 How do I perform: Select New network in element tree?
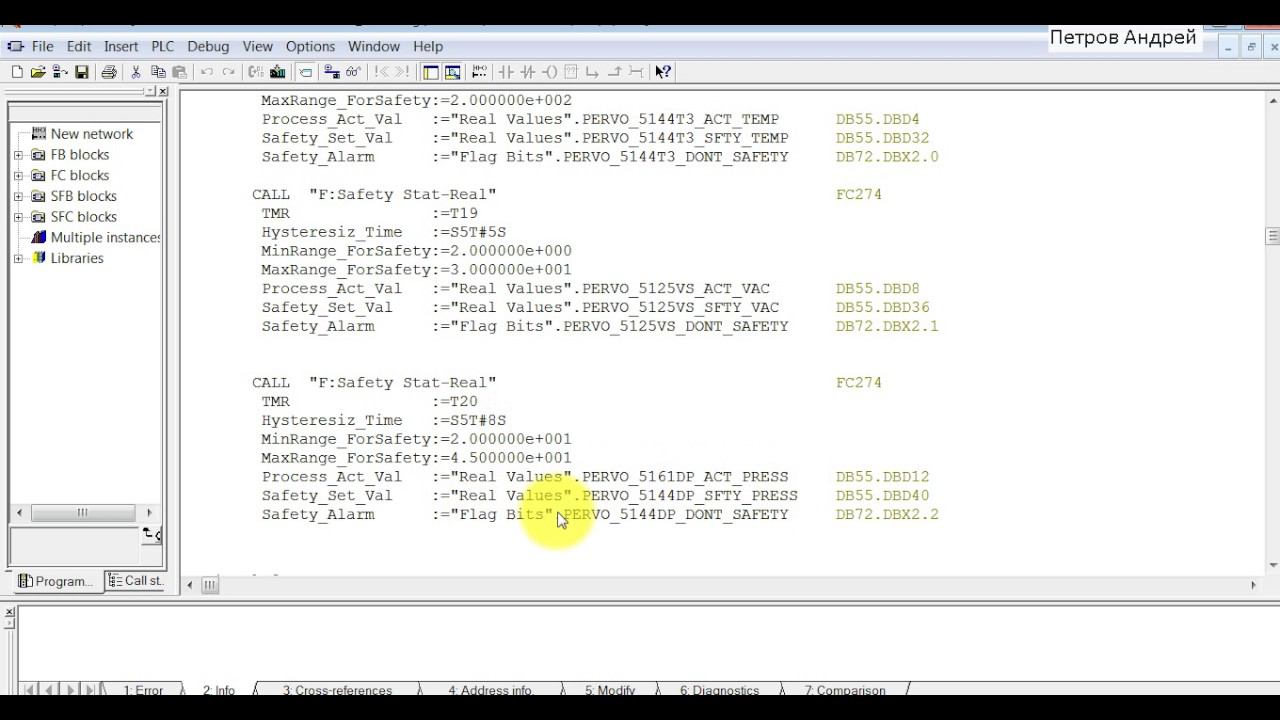pos(91,134)
